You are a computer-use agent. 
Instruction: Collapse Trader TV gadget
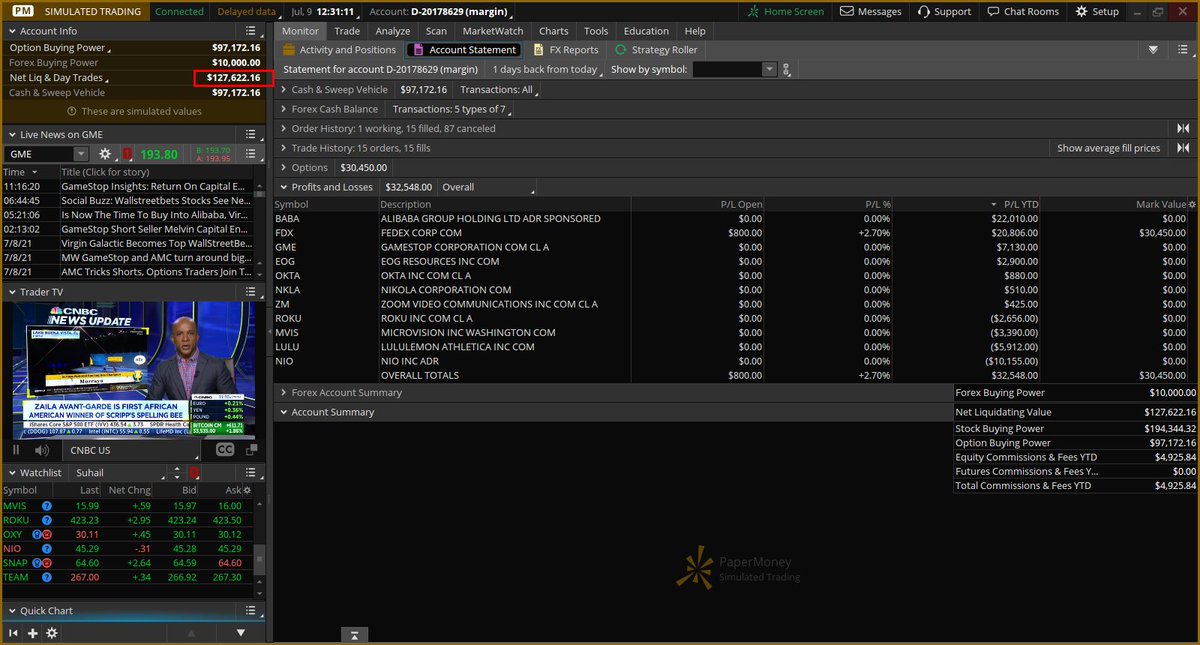coord(10,292)
